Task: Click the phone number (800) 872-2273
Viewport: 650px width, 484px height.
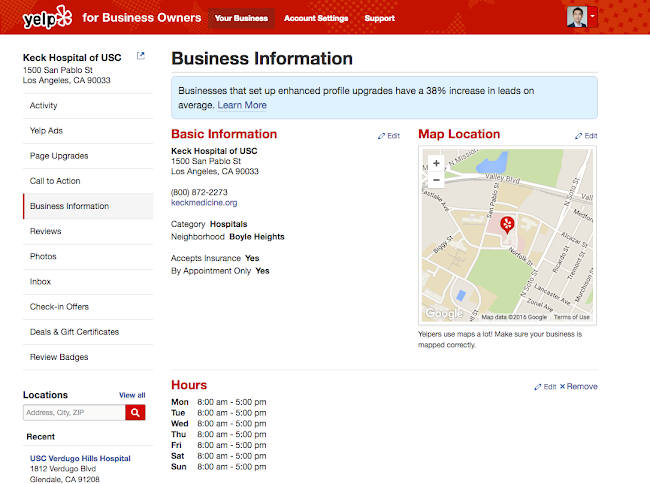Action: pyautogui.click(x=199, y=192)
